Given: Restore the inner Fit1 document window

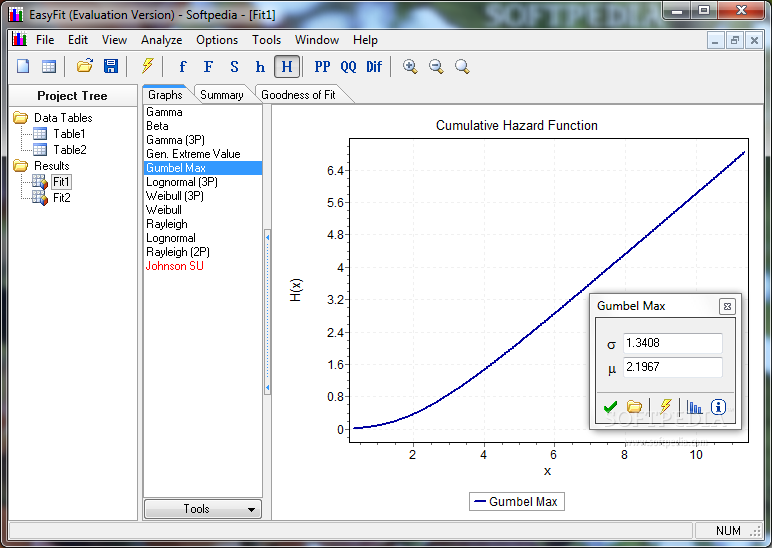Looking at the screenshot, I should [735, 40].
